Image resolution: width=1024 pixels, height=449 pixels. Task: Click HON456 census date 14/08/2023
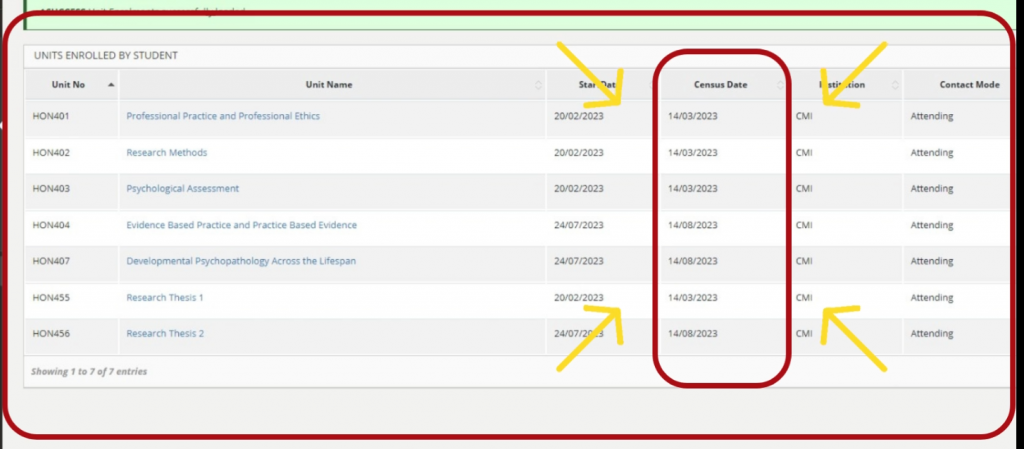[692, 333]
